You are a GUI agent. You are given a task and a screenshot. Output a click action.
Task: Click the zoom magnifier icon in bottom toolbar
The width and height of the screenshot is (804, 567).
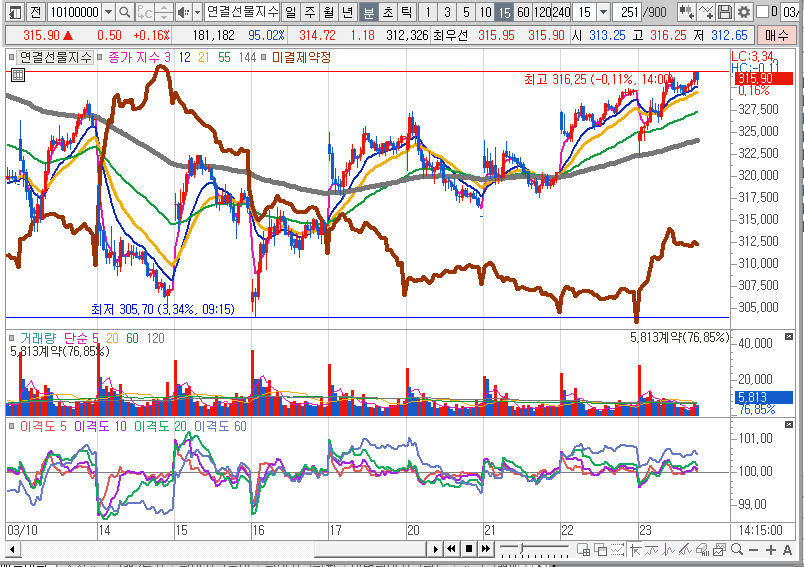(736, 549)
